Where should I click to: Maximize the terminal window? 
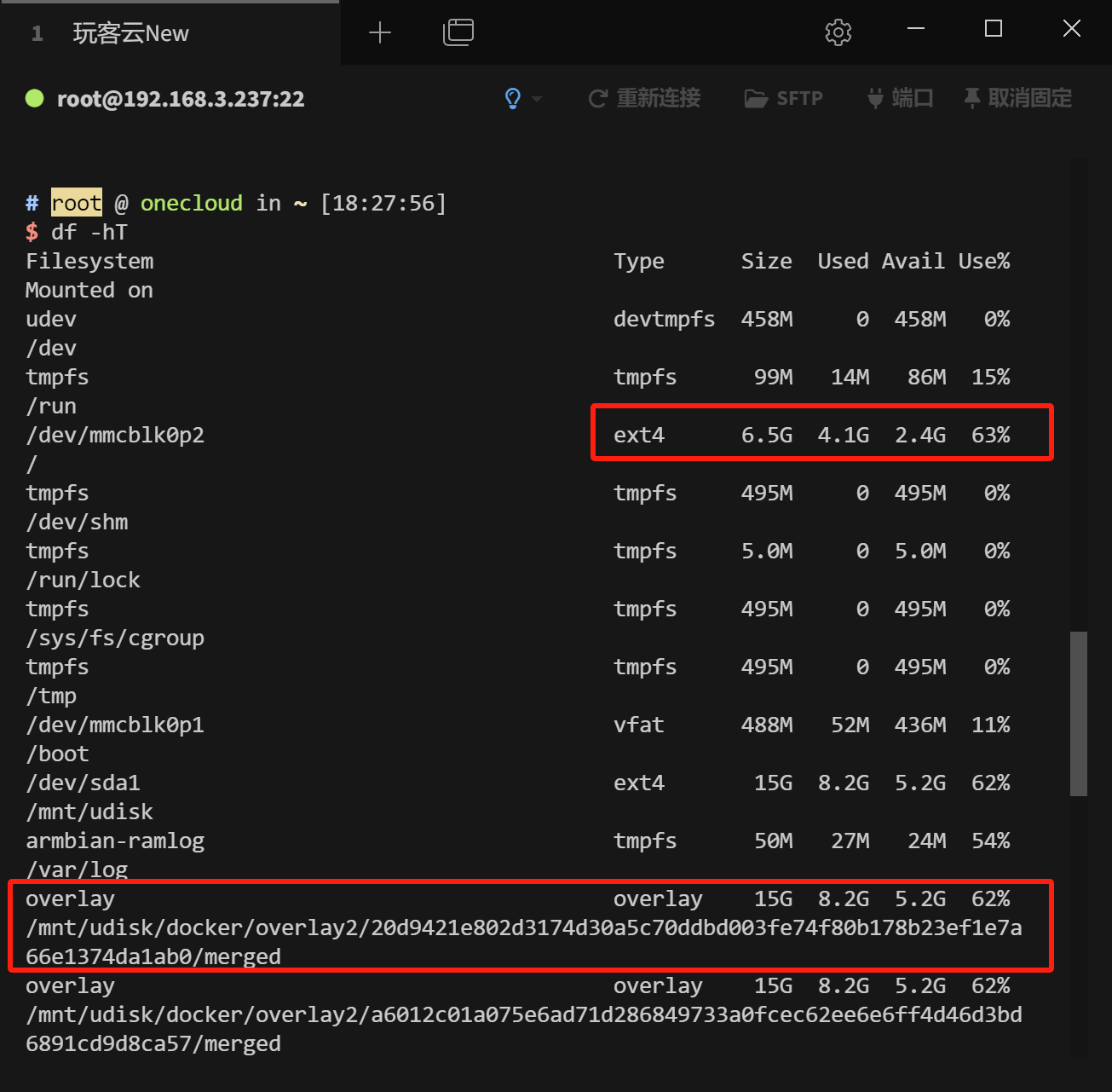[x=994, y=29]
